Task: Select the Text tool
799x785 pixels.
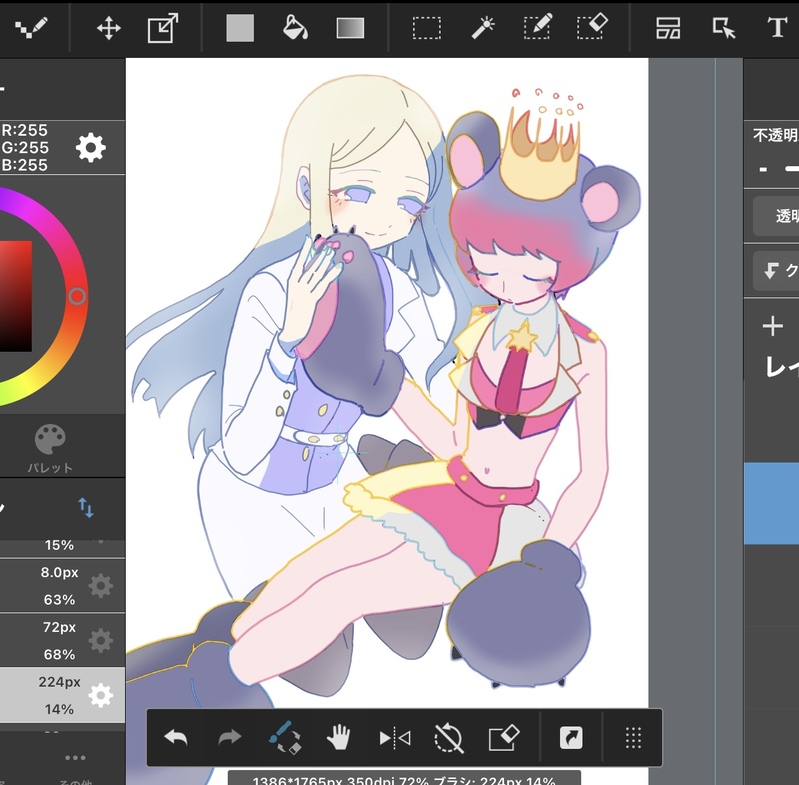Action: 777,28
